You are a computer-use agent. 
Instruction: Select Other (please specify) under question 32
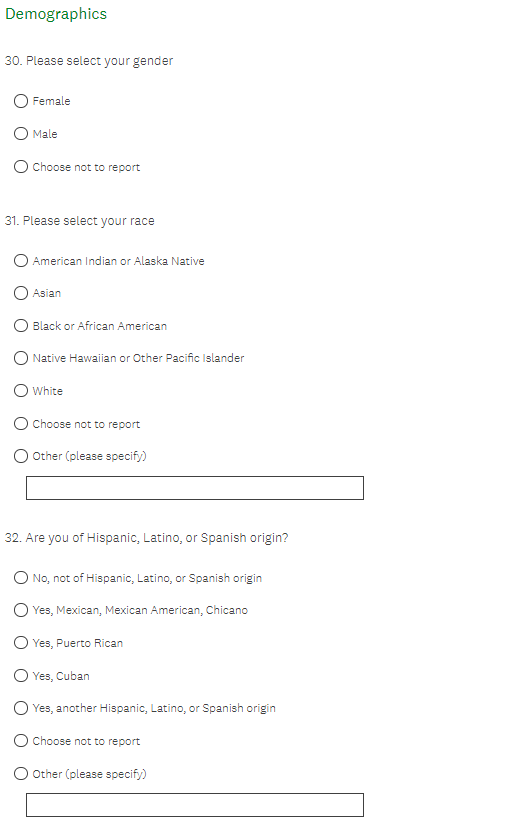(x=21, y=773)
